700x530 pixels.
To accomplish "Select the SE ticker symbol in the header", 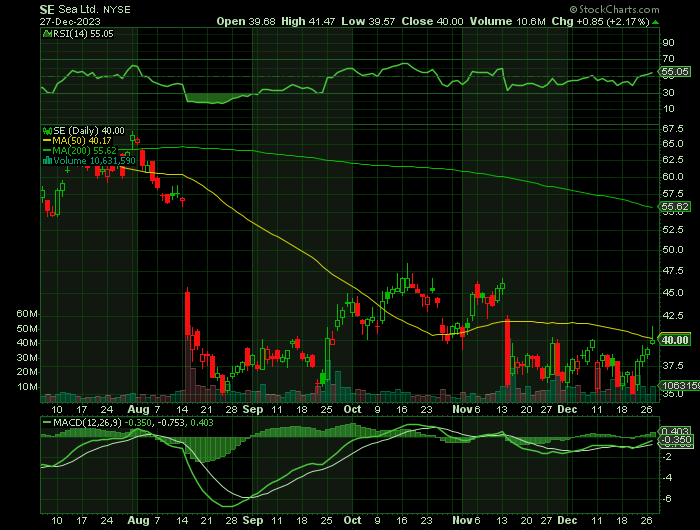I will 46,9.
